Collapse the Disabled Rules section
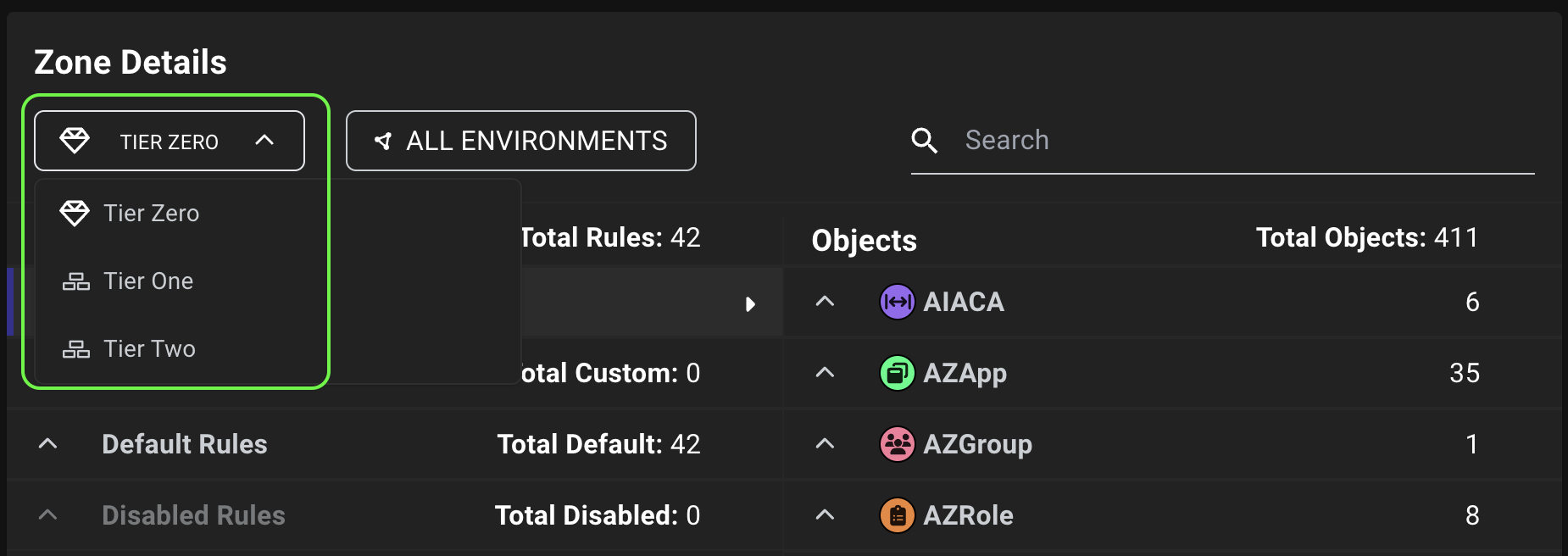This screenshot has height=556, width=1568. tap(47, 514)
